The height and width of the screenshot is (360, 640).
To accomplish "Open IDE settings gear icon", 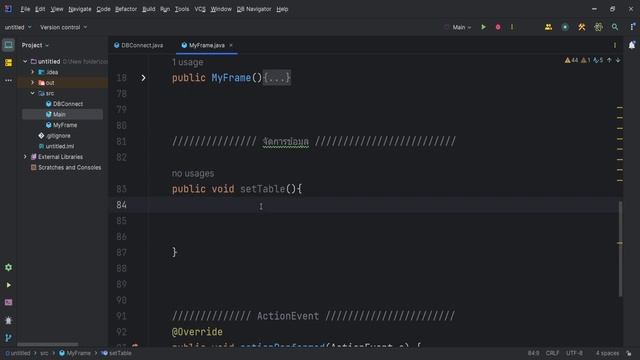I will 598,27.
